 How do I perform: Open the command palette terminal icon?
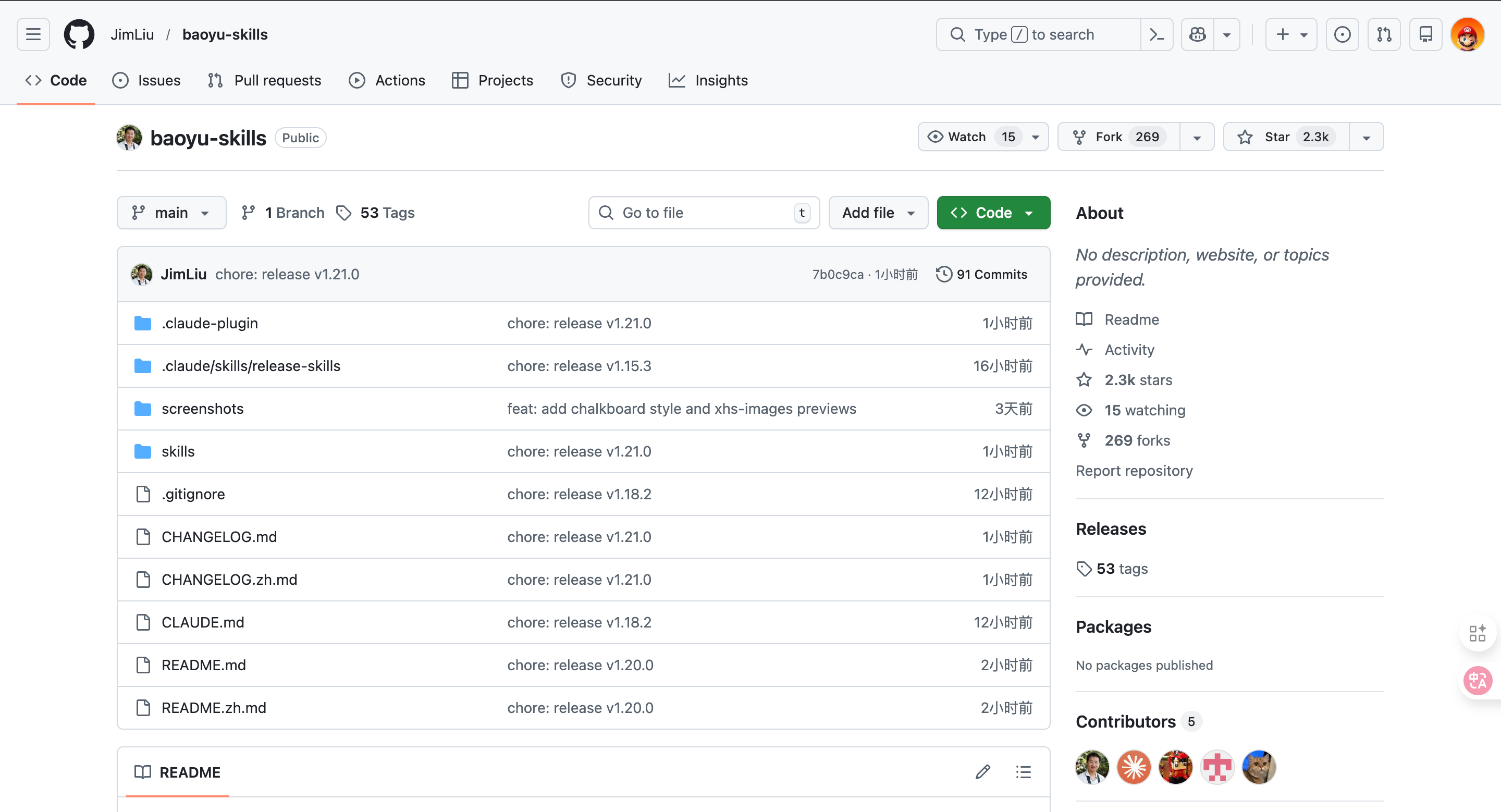point(1156,34)
